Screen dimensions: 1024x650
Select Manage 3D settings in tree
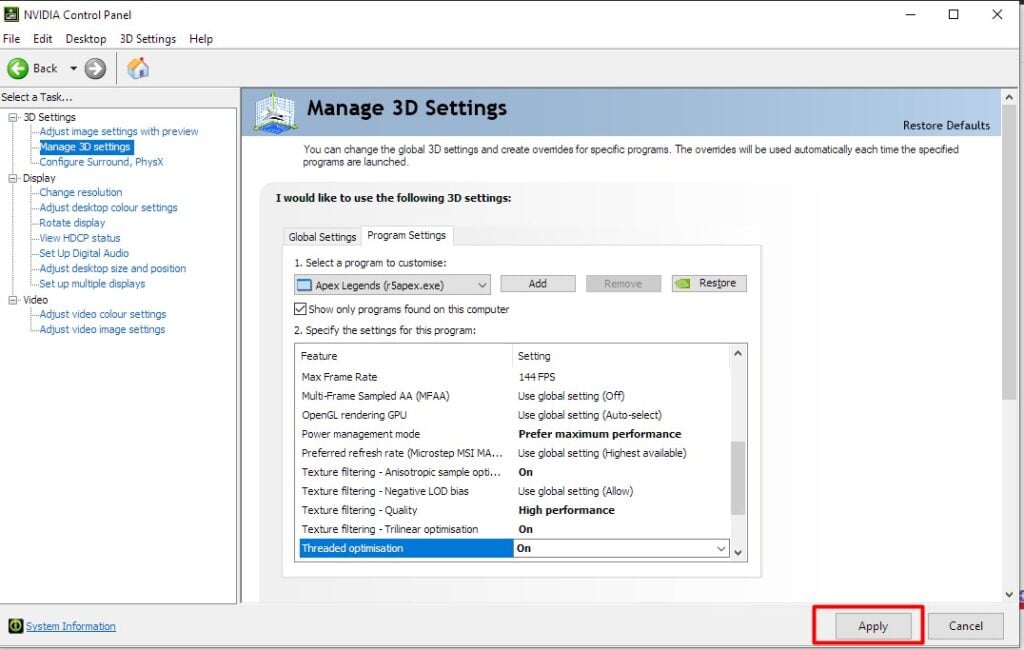tap(86, 147)
